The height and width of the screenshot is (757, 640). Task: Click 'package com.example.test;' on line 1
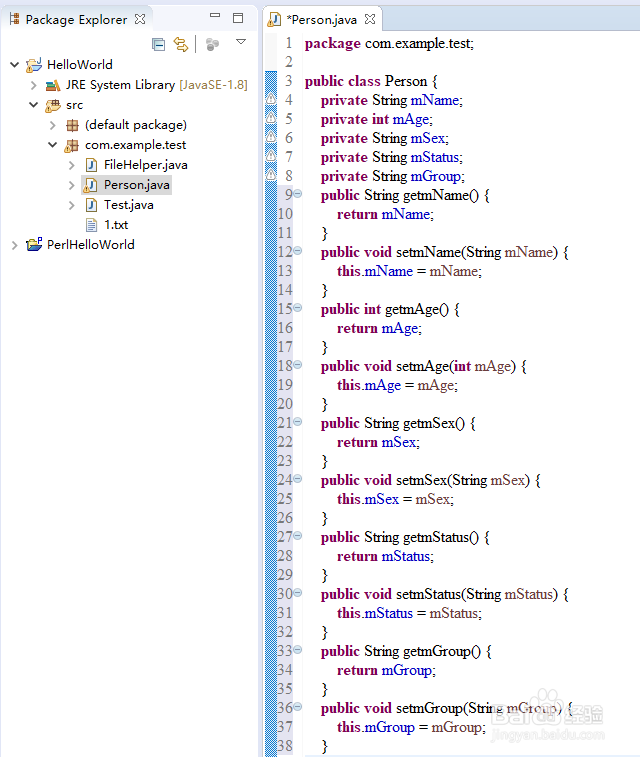(389, 43)
